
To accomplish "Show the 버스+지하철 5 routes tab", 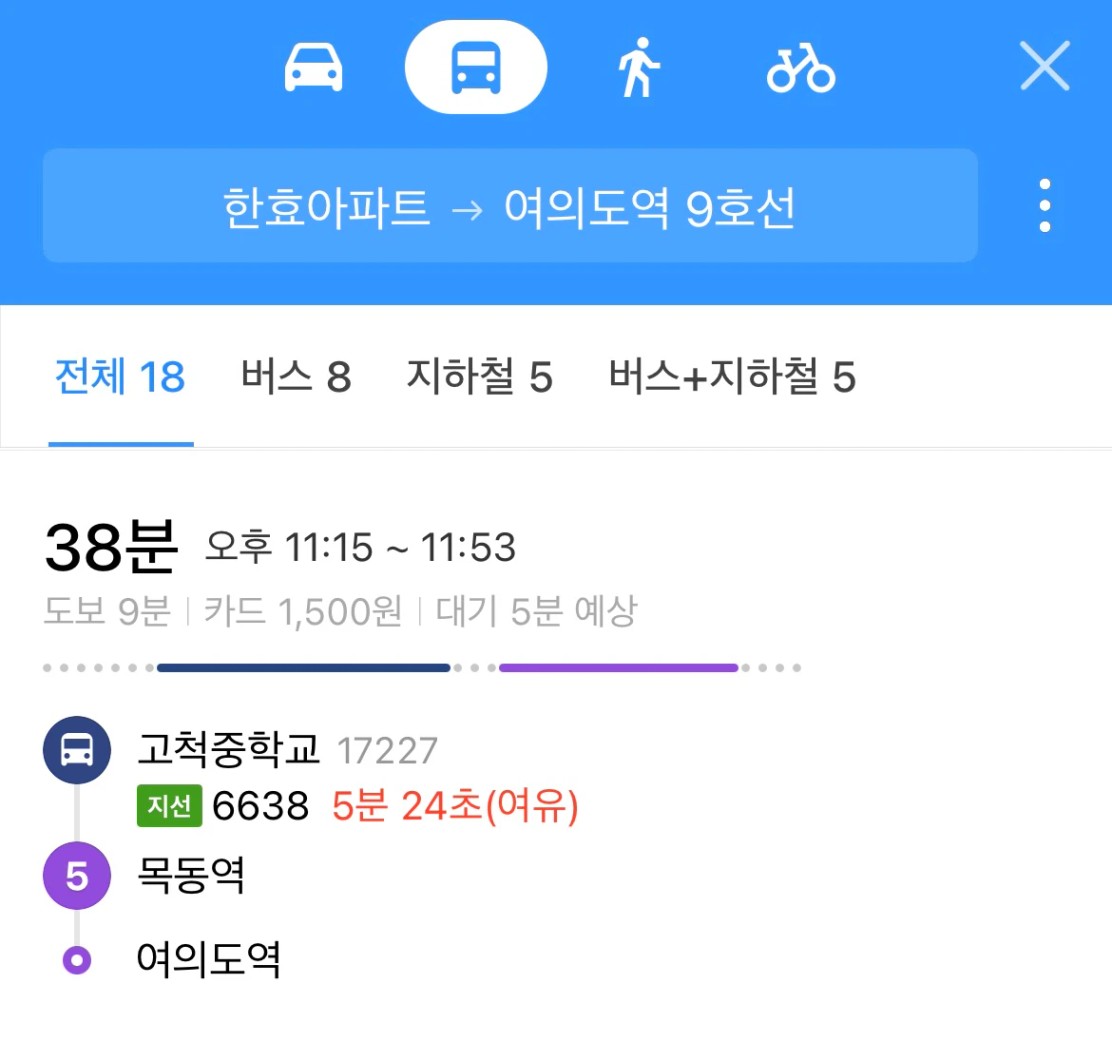I will 733,376.
